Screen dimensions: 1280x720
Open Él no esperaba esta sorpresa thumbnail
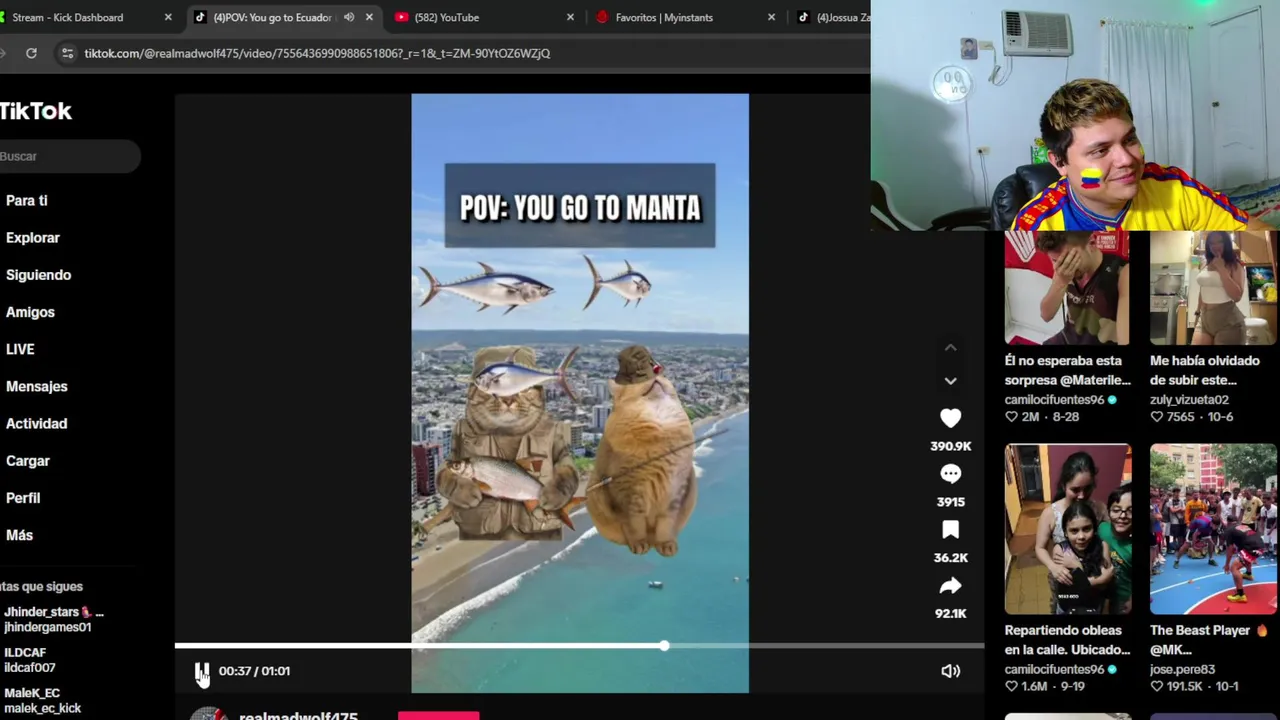point(1067,288)
